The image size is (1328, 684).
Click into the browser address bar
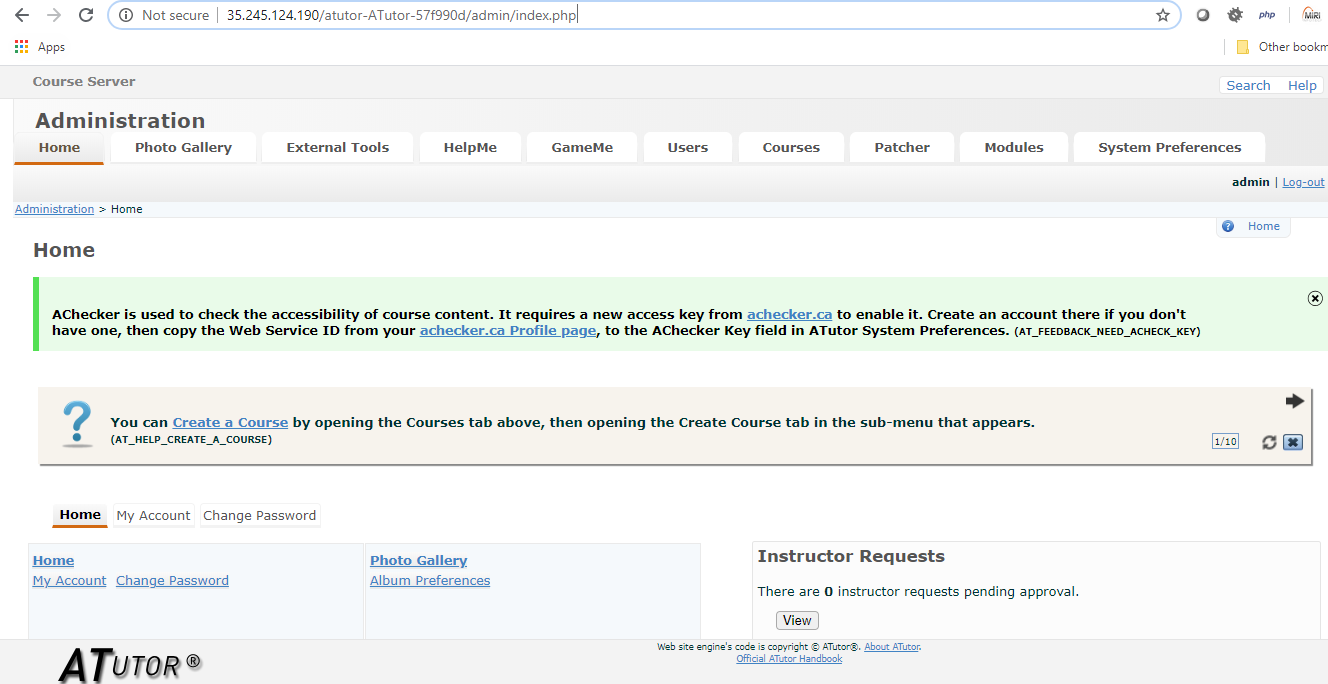[700, 15]
